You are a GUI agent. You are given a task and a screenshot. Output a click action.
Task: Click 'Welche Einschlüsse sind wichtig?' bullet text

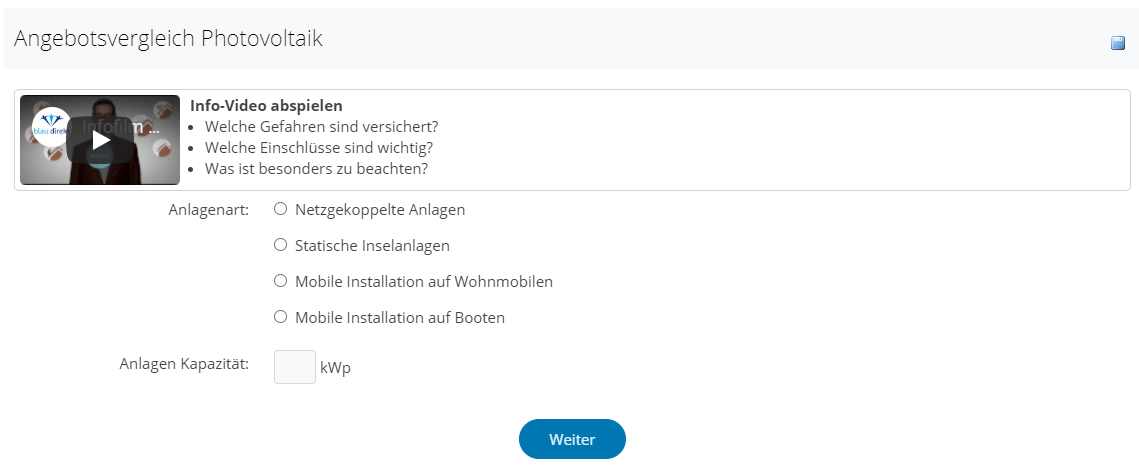(318, 147)
